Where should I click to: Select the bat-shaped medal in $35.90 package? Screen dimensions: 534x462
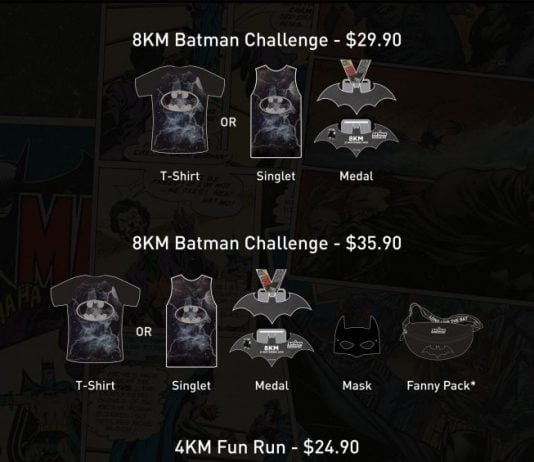(272, 317)
